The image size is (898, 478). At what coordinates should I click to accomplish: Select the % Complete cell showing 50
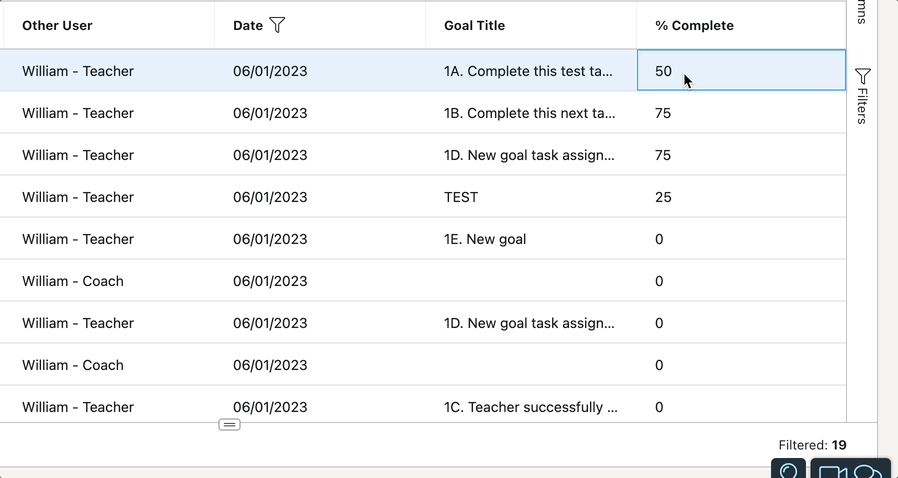(x=741, y=71)
